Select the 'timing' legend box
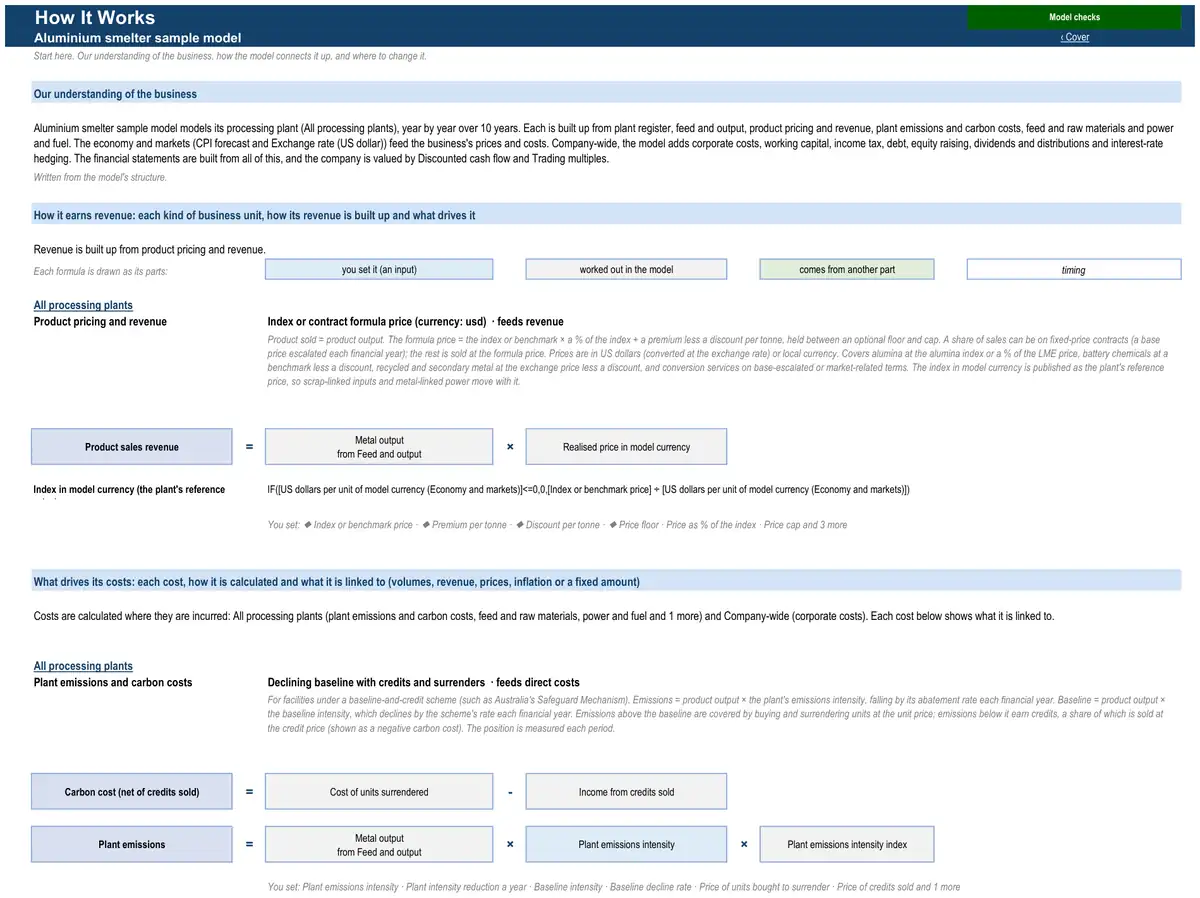The height and width of the screenshot is (898, 1200). pos(1074,270)
